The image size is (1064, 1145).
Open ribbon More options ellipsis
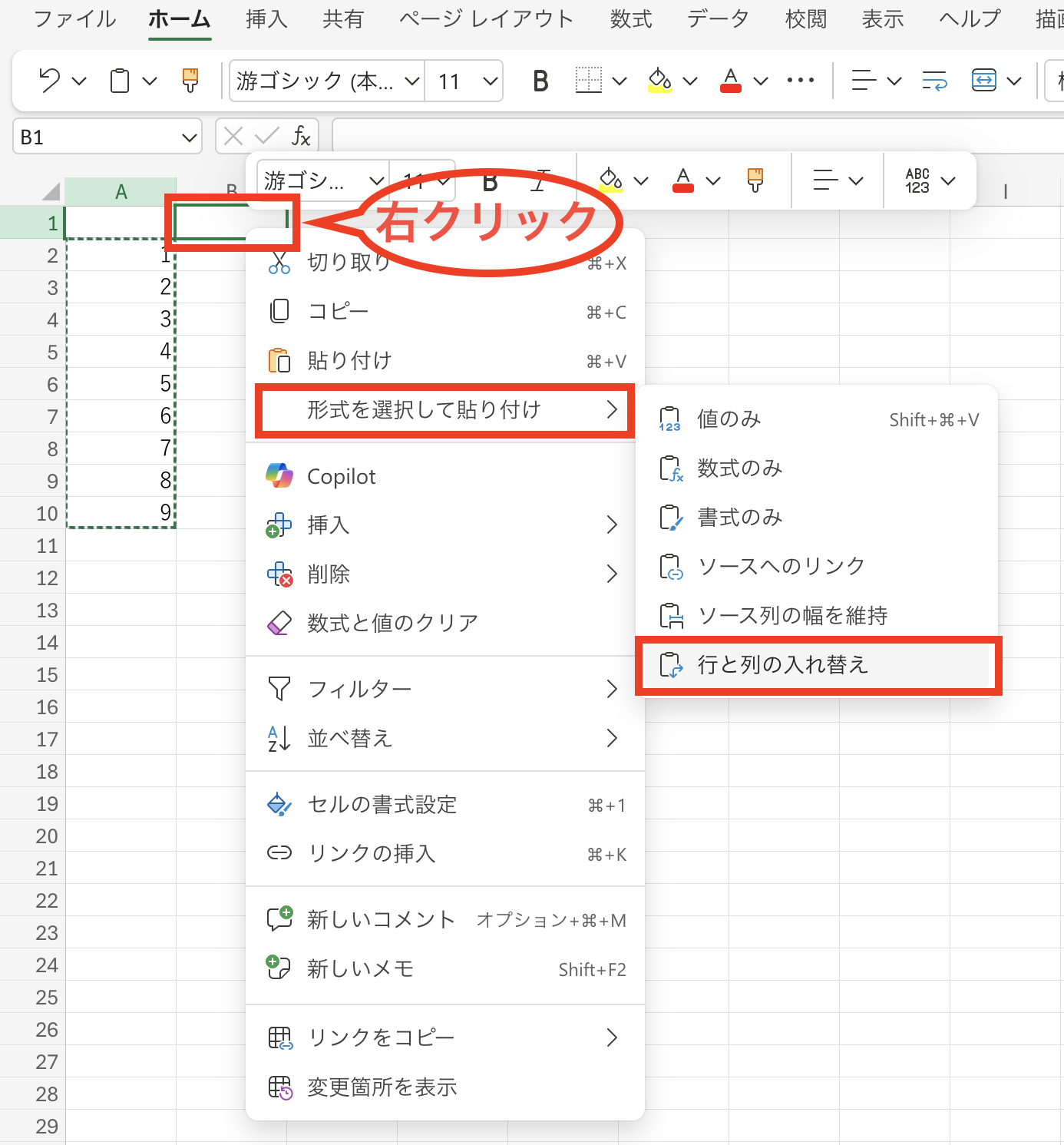tap(801, 80)
